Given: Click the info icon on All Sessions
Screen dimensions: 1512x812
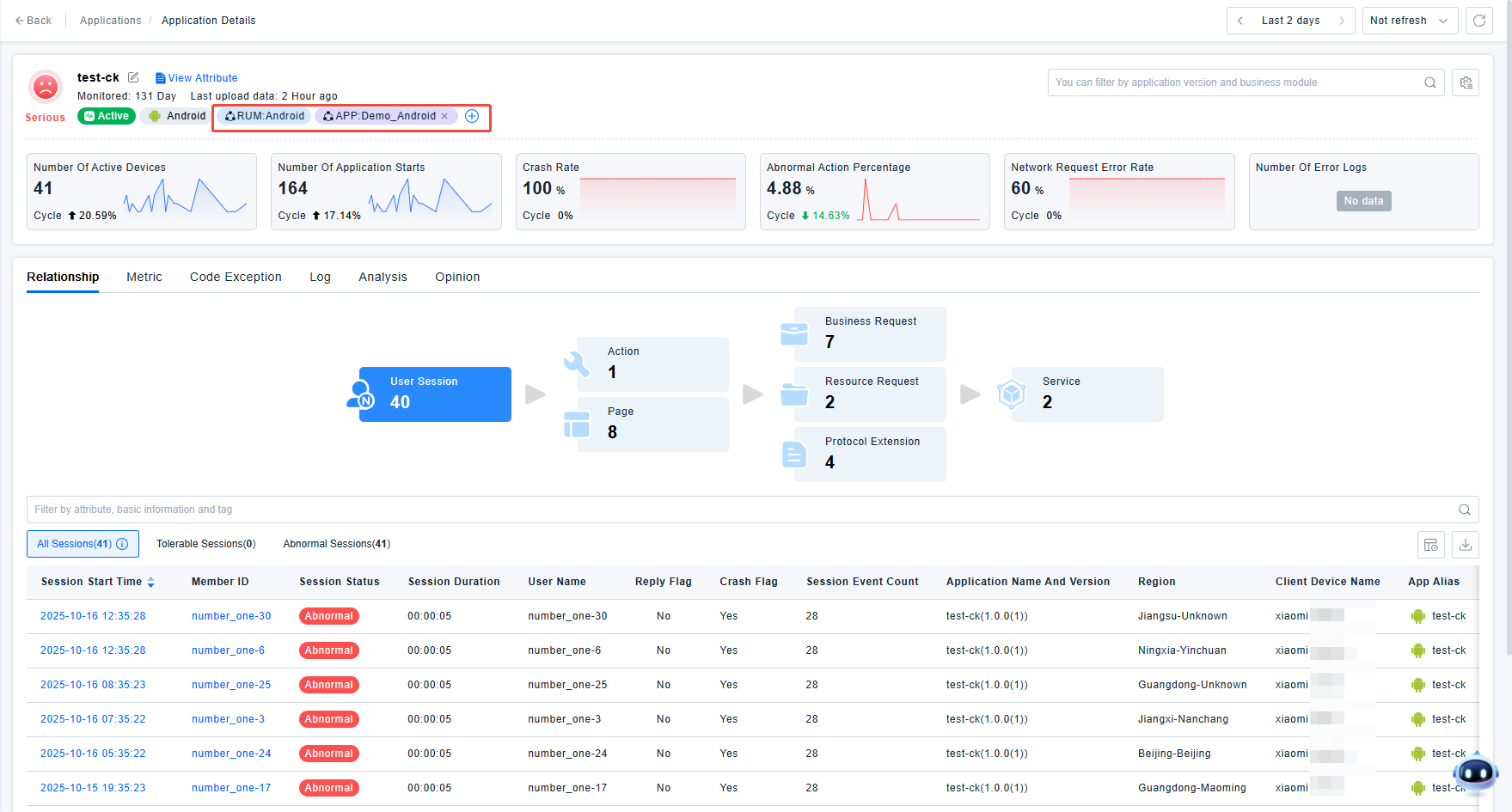Looking at the screenshot, I should coord(122,544).
